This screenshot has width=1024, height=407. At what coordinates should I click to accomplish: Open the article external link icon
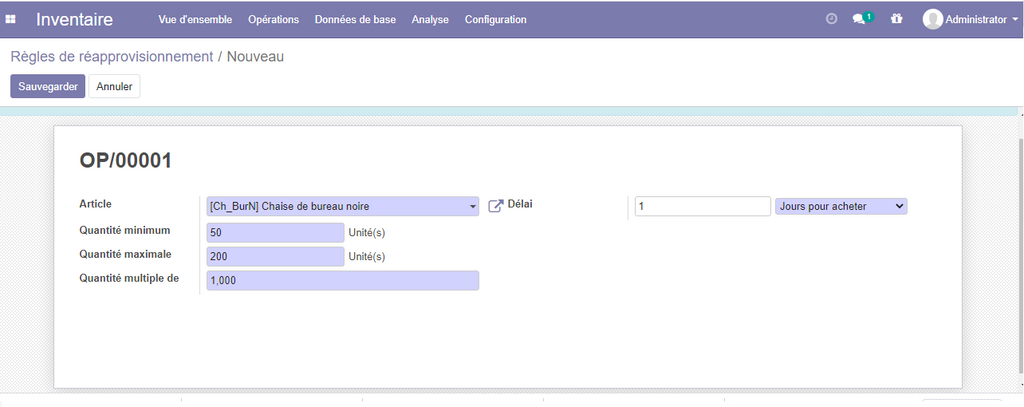pos(496,206)
